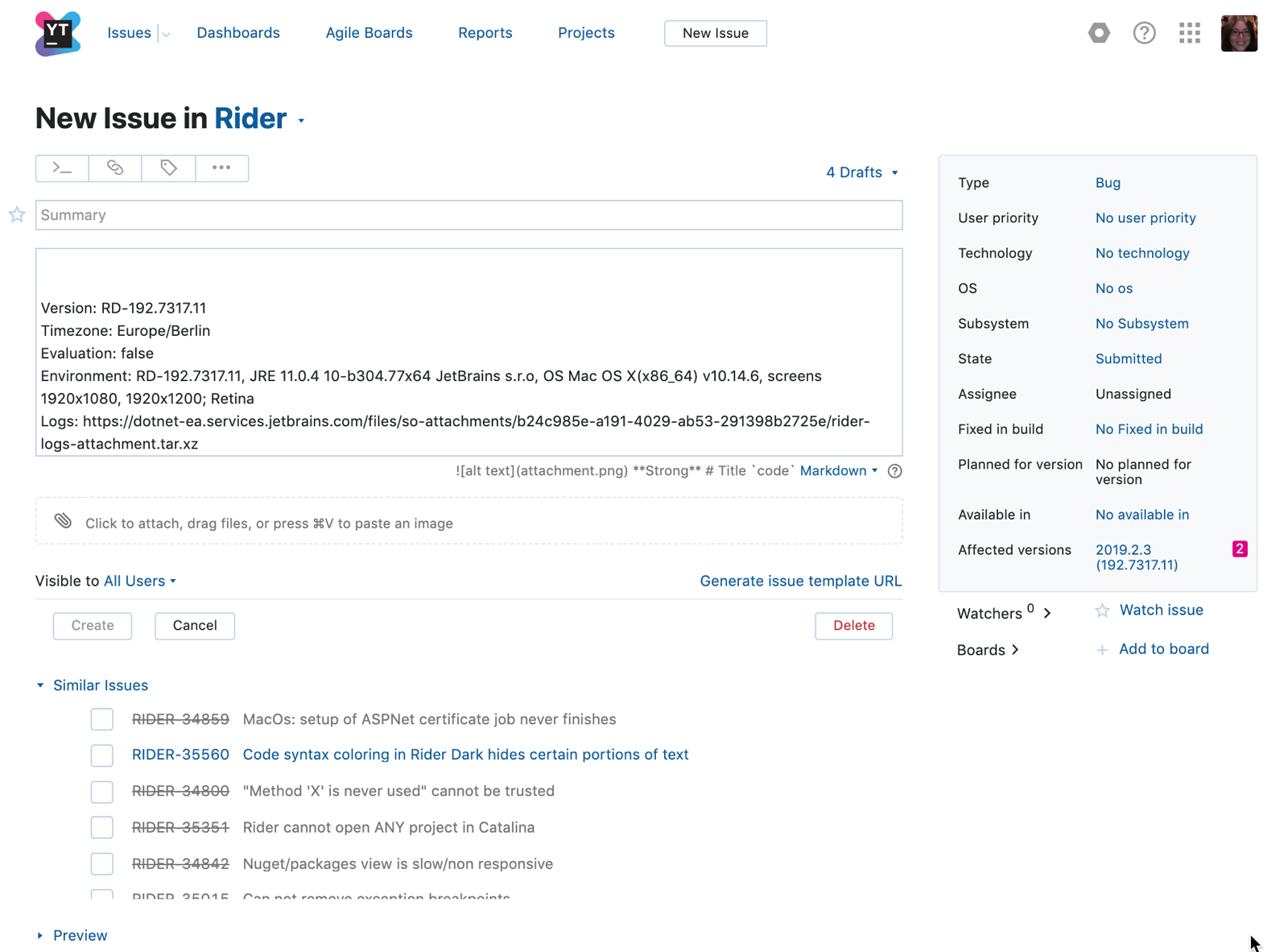Viewport: 1288px width, 952px height.
Task: Open the RIDER-34842 issue ID
Action: click(180, 863)
